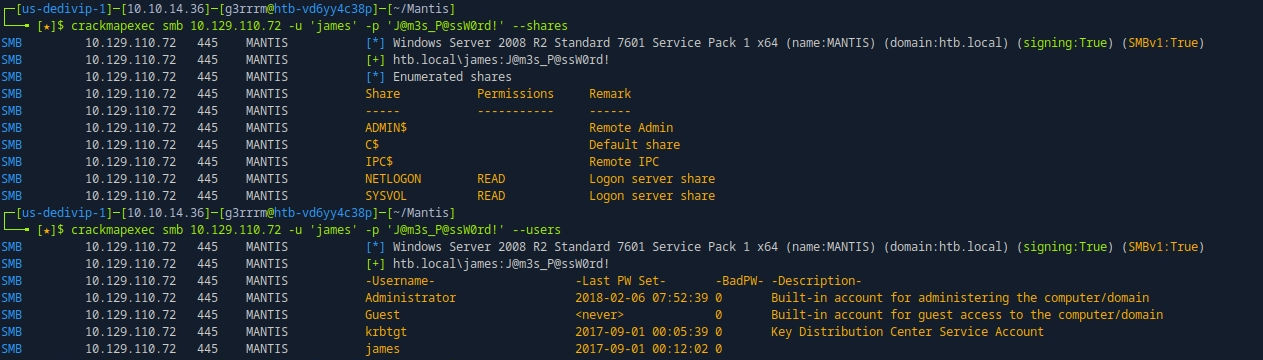Select the C$ share entry
The width and height of the screenshot is (1263, 360).
(x=372, y=145)
